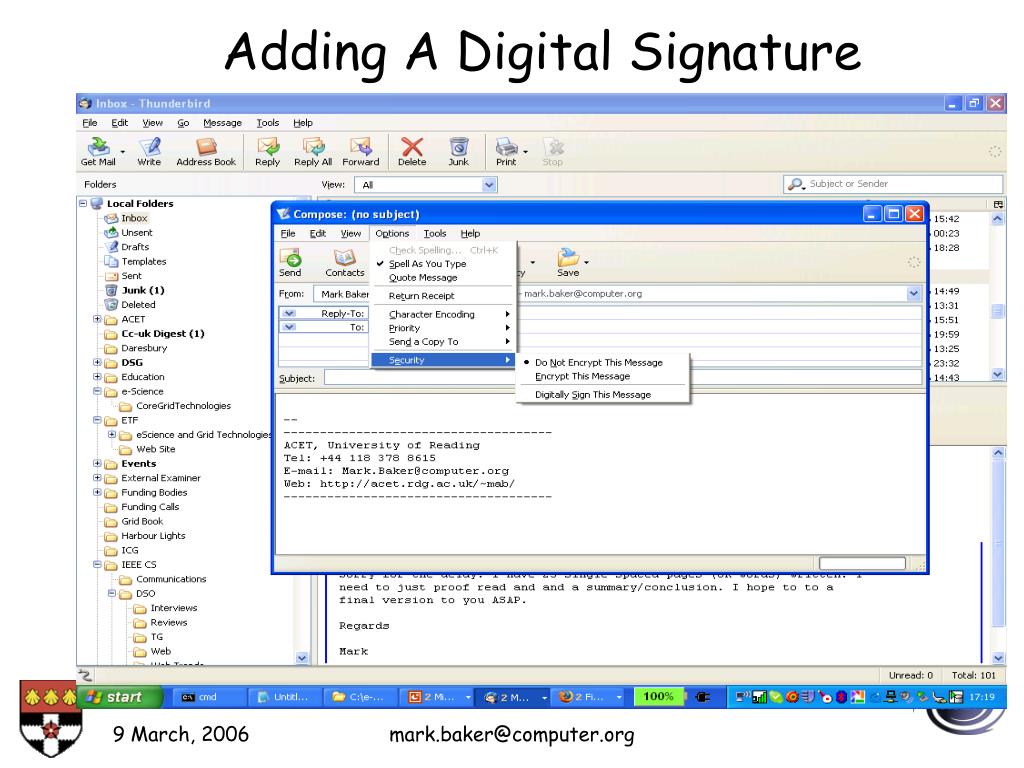Open the Reply-To field type dropdown
The height and width of the screenshot is (768, 1024).
289,313
